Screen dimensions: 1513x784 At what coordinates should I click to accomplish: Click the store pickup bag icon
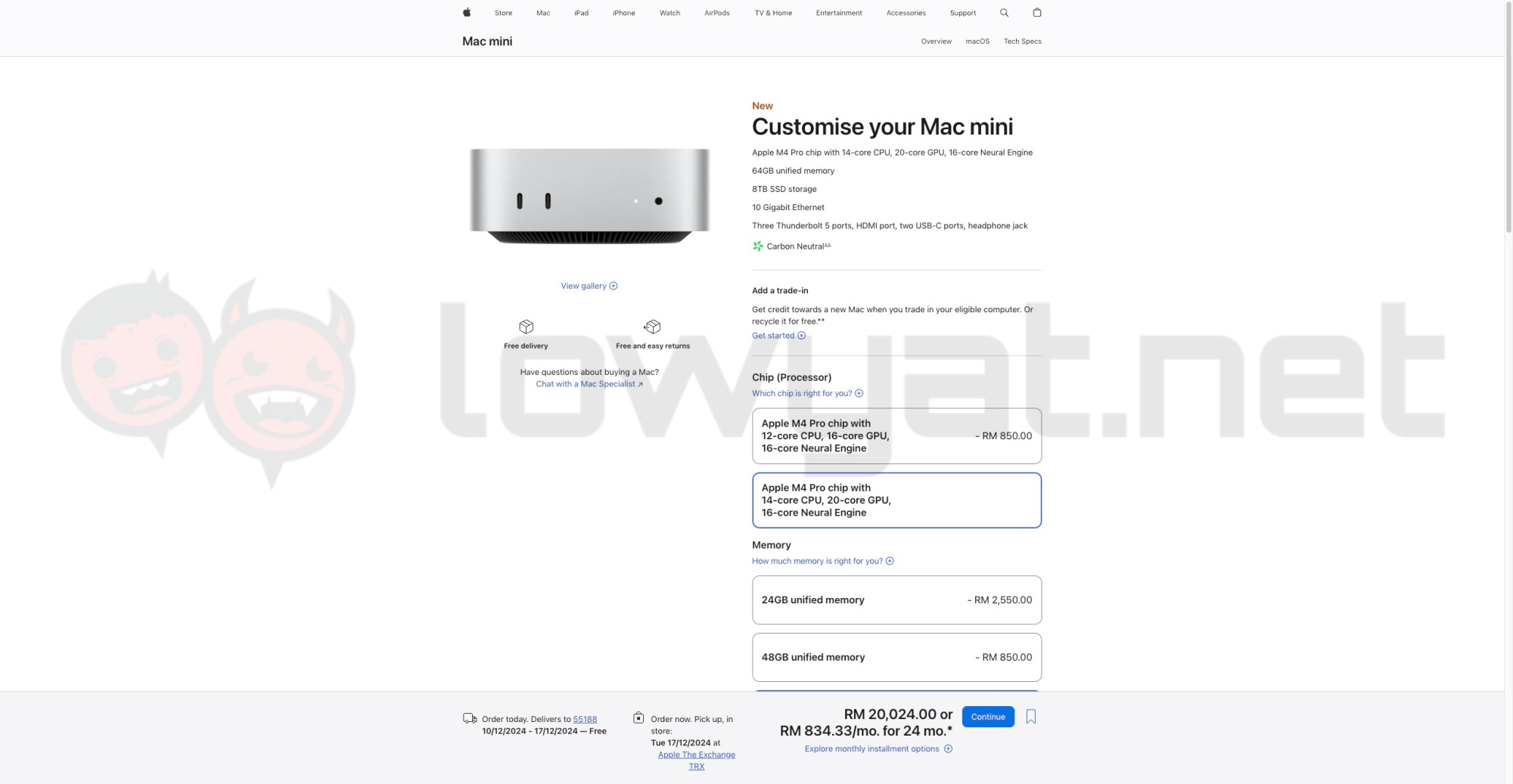pyautogui.click(x=638, y=717)
